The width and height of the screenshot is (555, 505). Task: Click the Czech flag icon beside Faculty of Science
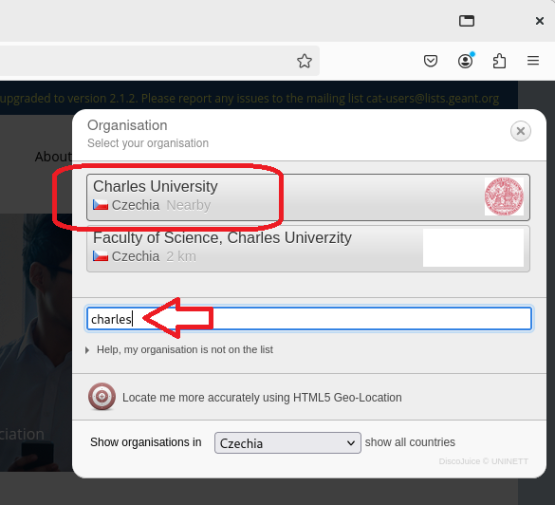pos(101,256)
